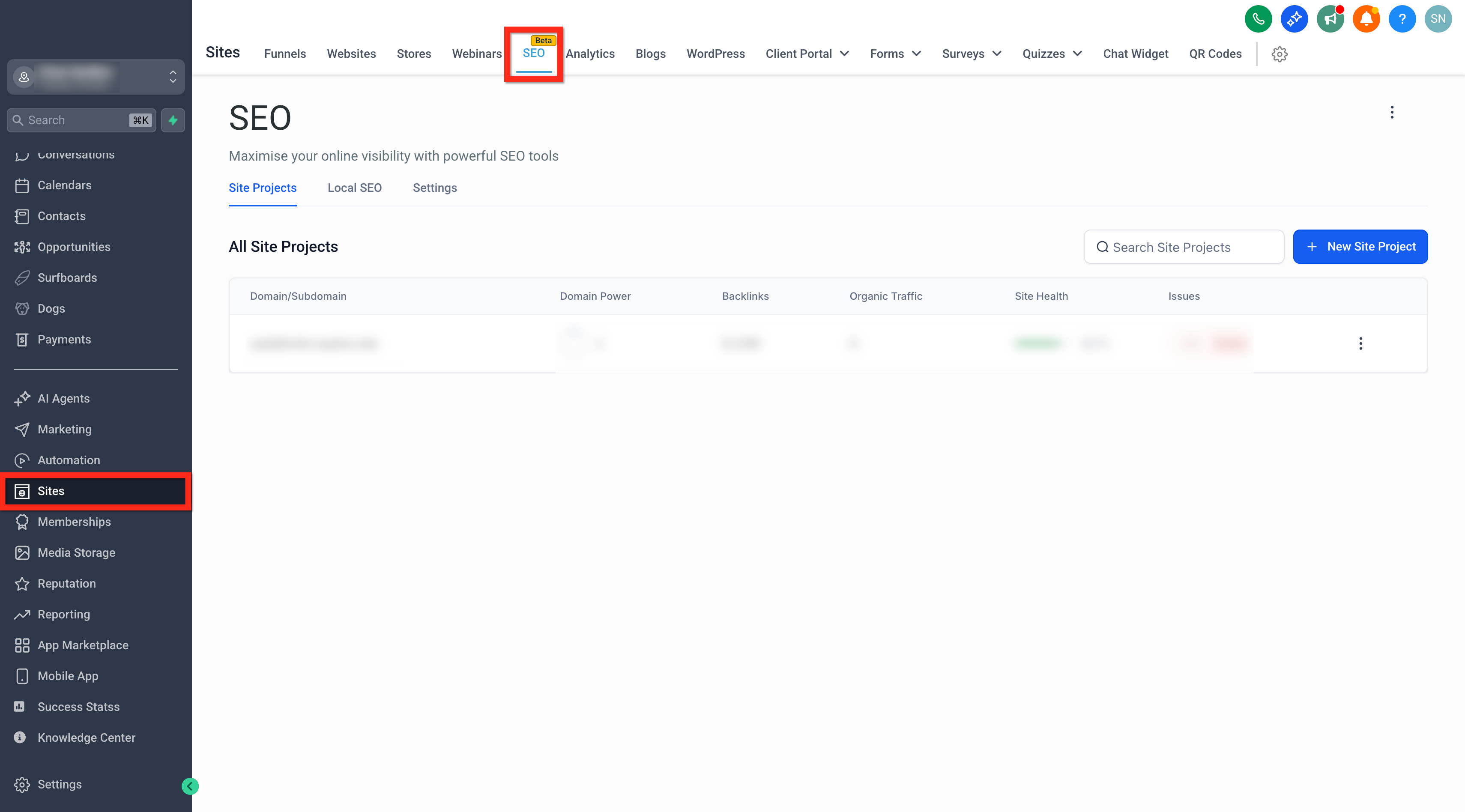Open the SN user avatar

[x=1438, y=19]
